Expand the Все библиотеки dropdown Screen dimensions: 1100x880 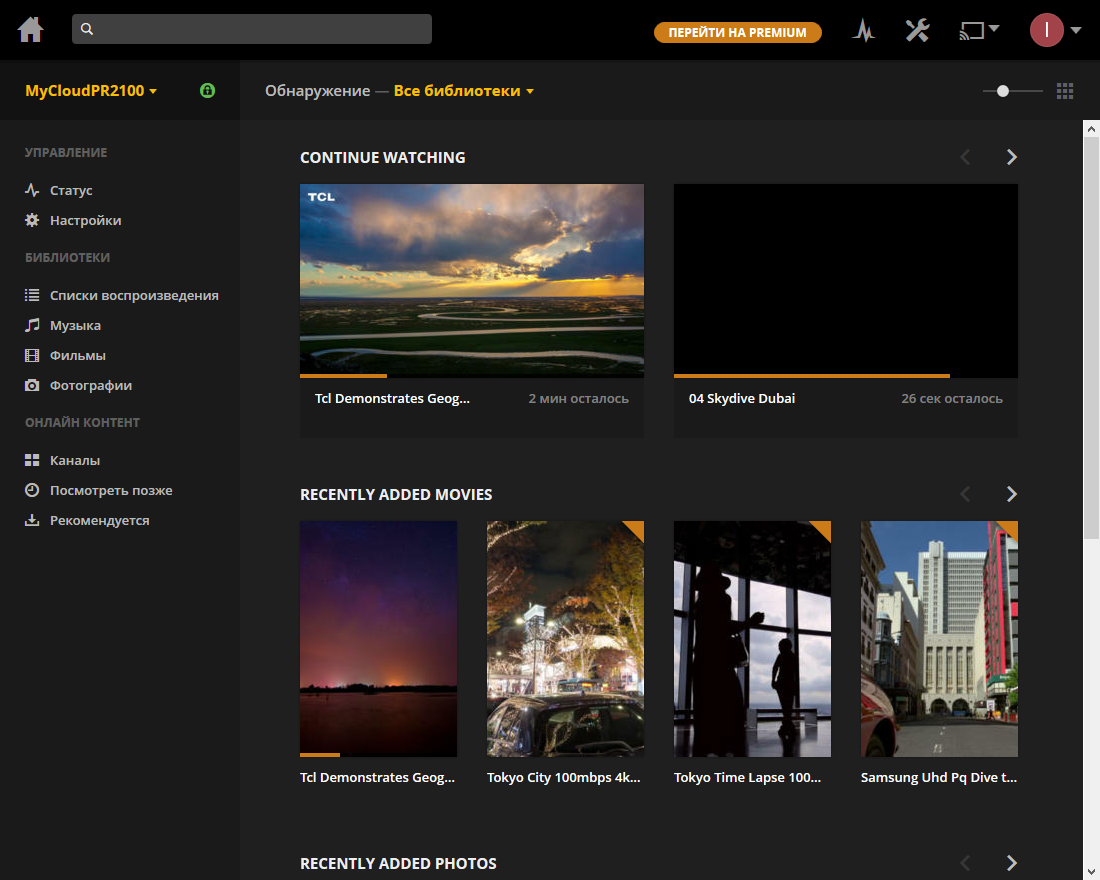464,91
